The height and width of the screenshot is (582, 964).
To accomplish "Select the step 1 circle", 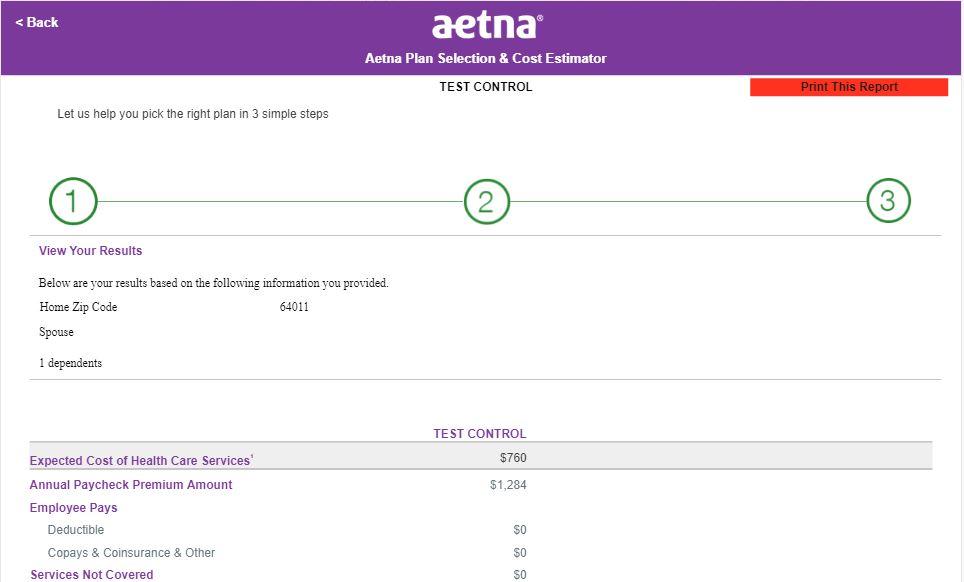I will tap(73, 202).
